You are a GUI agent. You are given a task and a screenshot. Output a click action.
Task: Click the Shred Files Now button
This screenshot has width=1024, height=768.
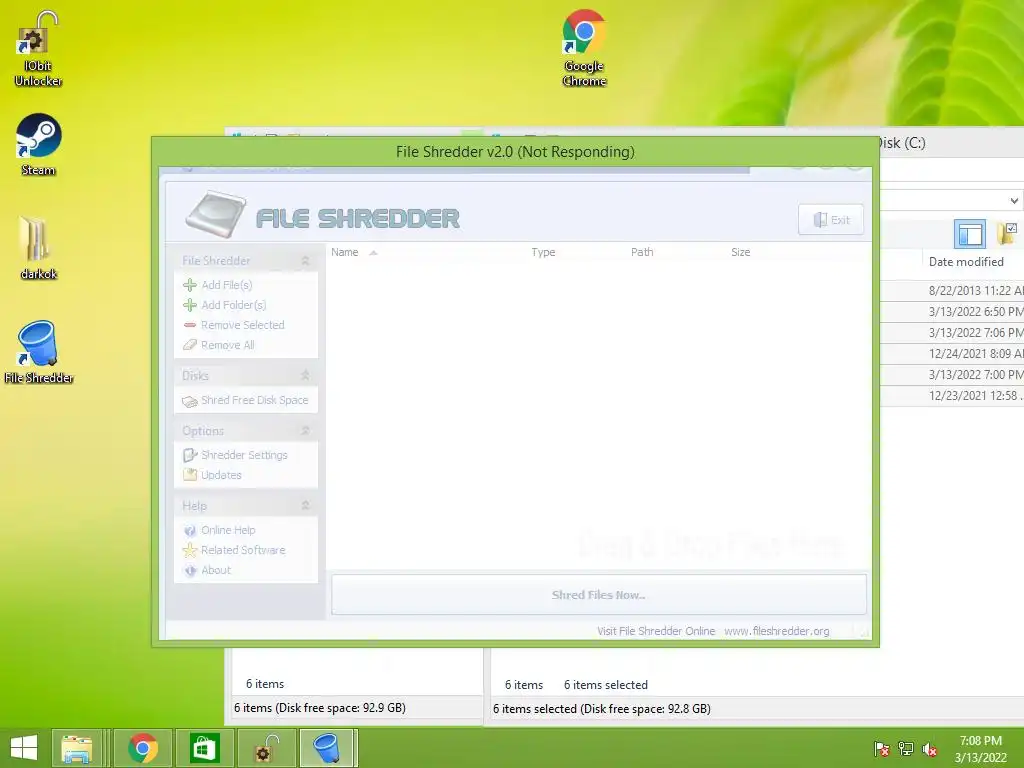[x=599, y=594]
